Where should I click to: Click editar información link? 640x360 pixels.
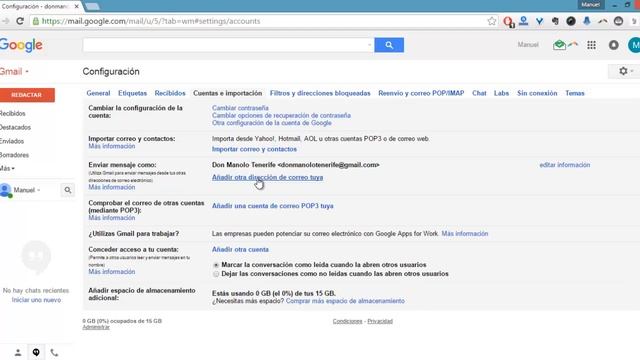click(564, 165)
